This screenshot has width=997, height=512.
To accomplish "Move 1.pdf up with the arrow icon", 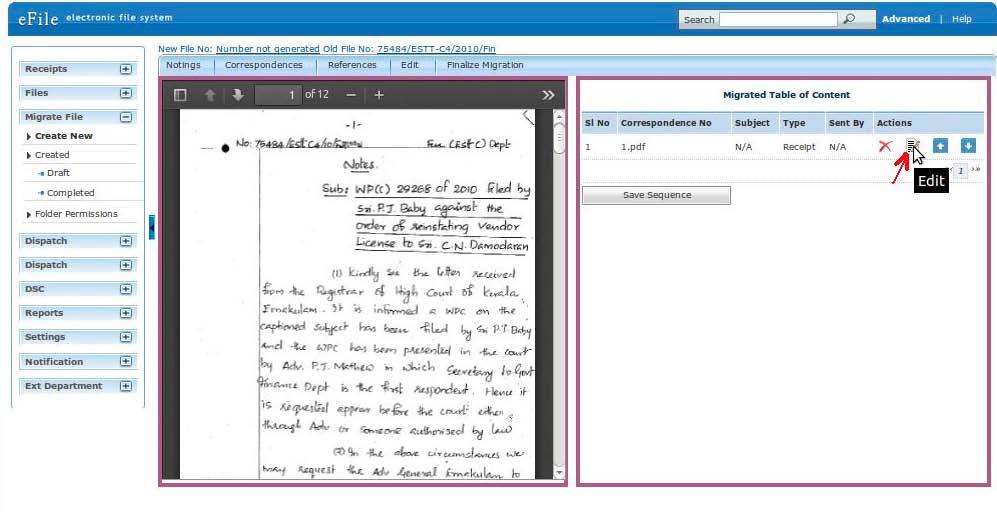I will (940, 146).
